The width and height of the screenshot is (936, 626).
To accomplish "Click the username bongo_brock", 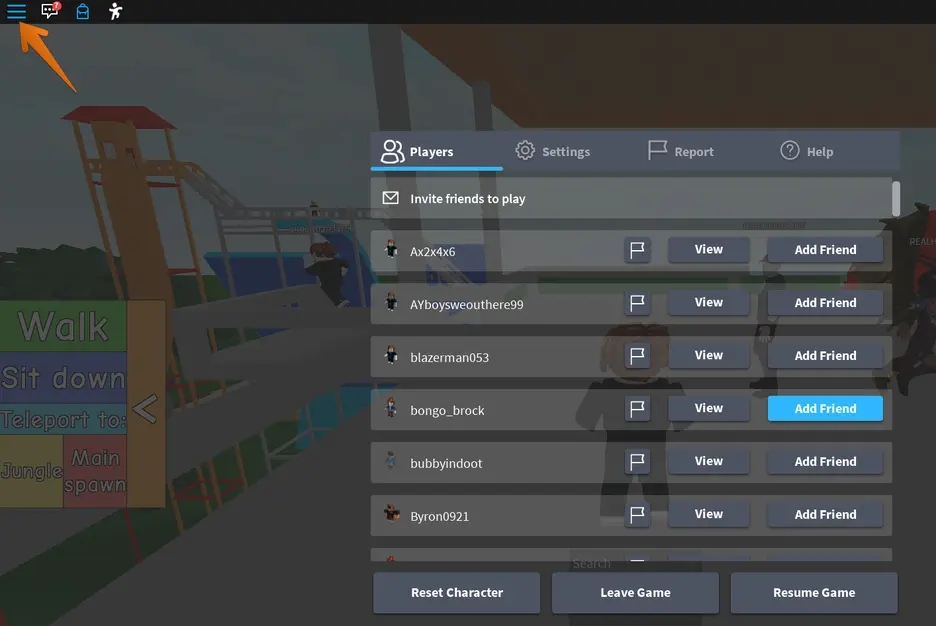I will [x=447, y=411].
